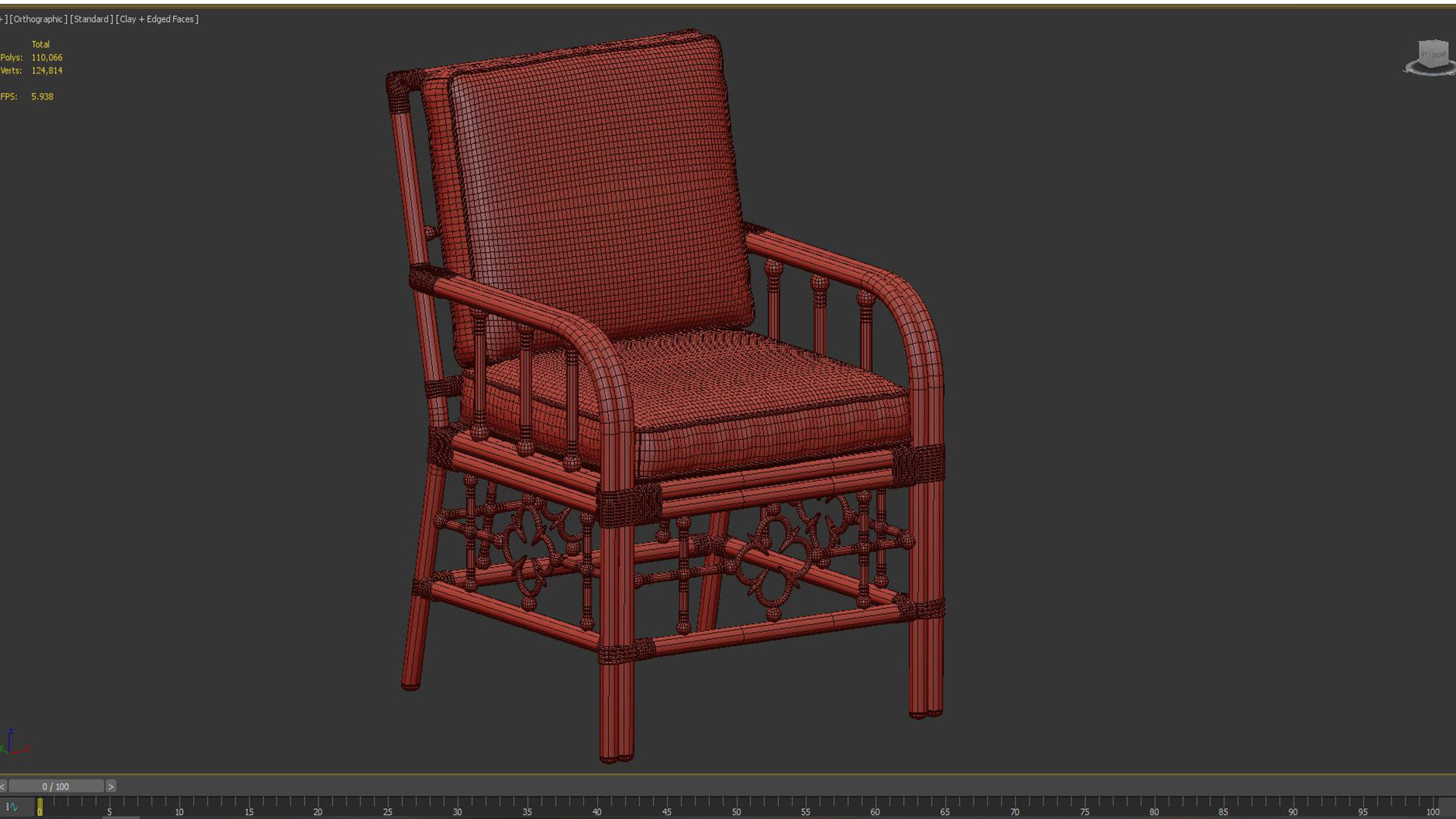The width and height of the screenshot is (1456, 819).
Task: Open the [+] viewport general menu
Action: pyautogui.click(x=3, y=19)
